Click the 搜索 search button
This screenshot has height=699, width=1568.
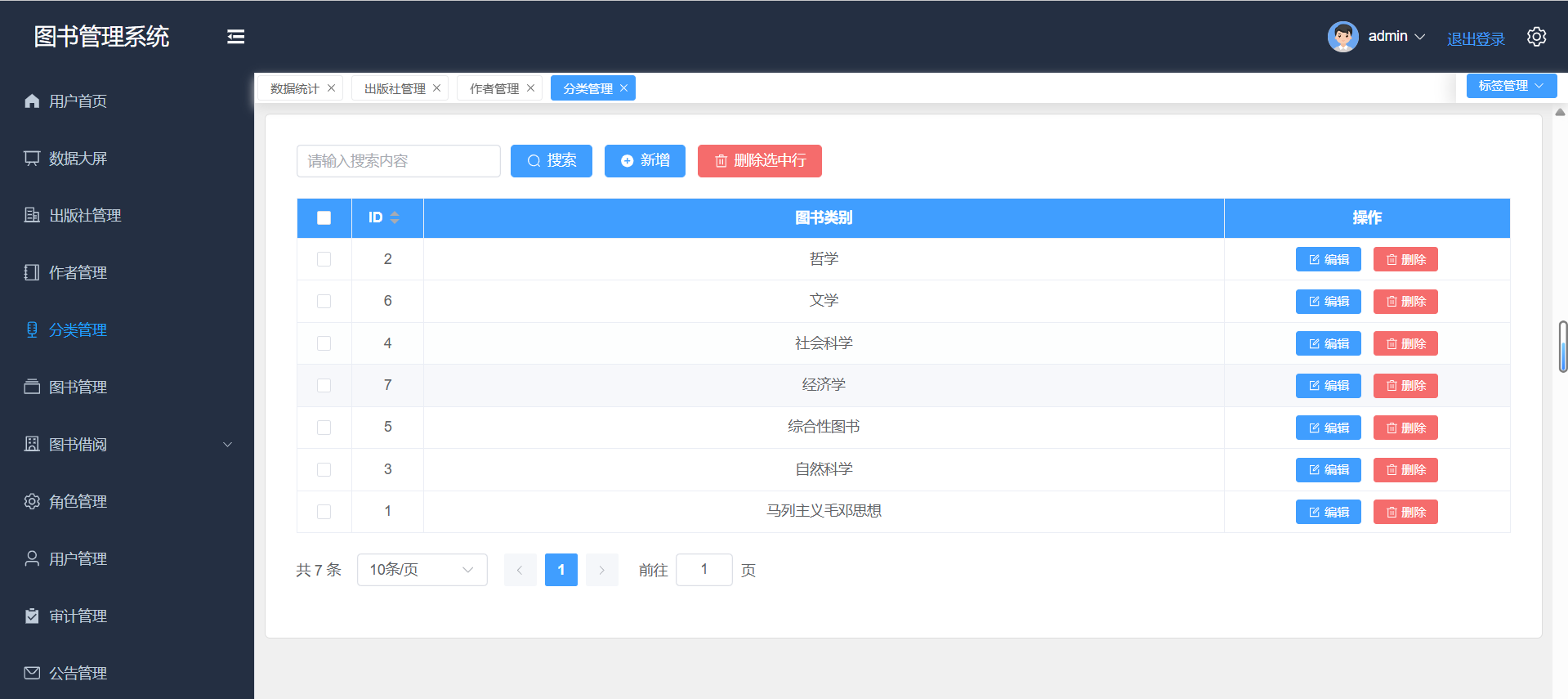point(552,161)
